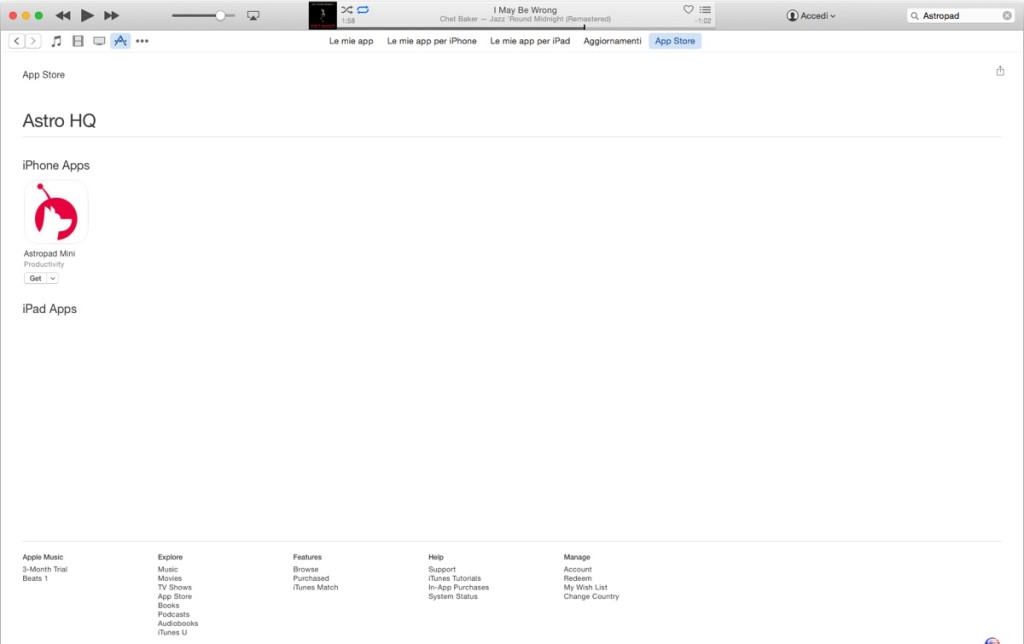Image resolution: width=1024 pixels, height=644 pixels.
Task: Click the App Store breadcrumb
Action: click(44, 75)
